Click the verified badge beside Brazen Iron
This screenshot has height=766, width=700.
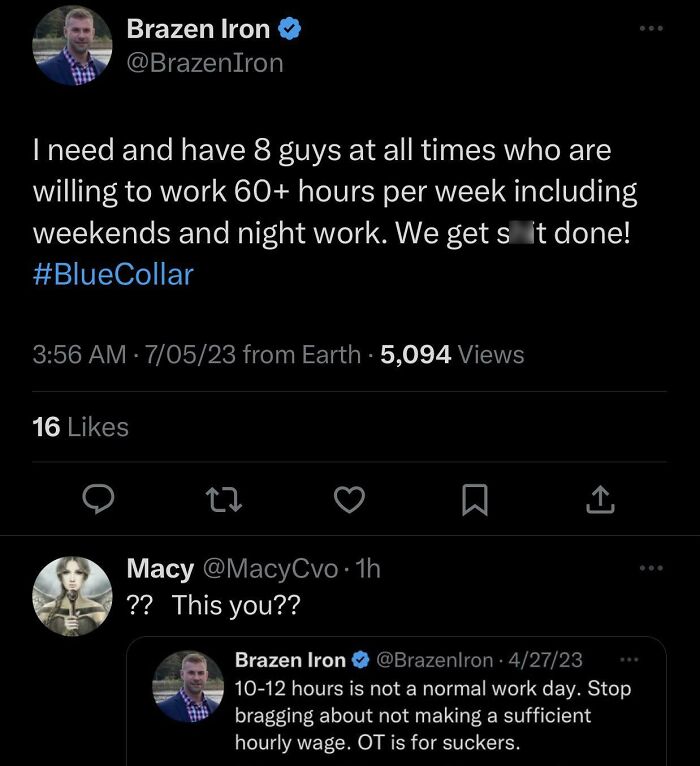coord(290,30)
